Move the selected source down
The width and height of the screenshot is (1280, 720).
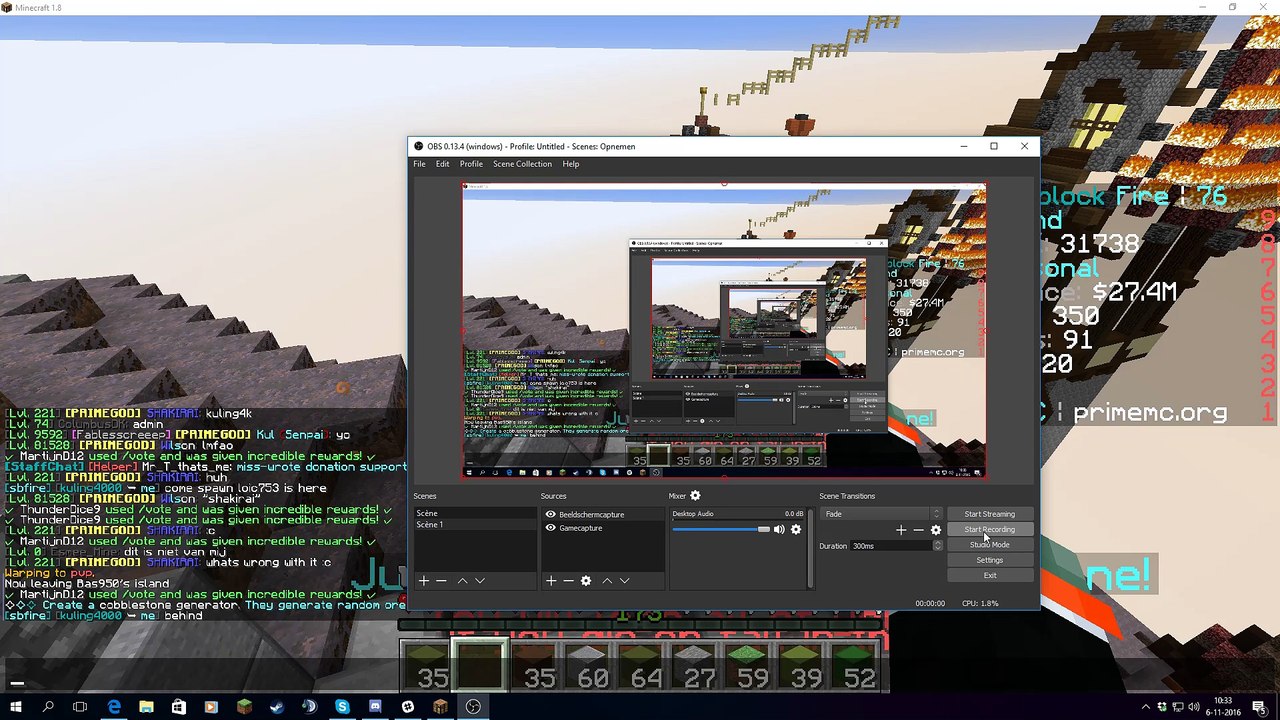click(625, 581)
